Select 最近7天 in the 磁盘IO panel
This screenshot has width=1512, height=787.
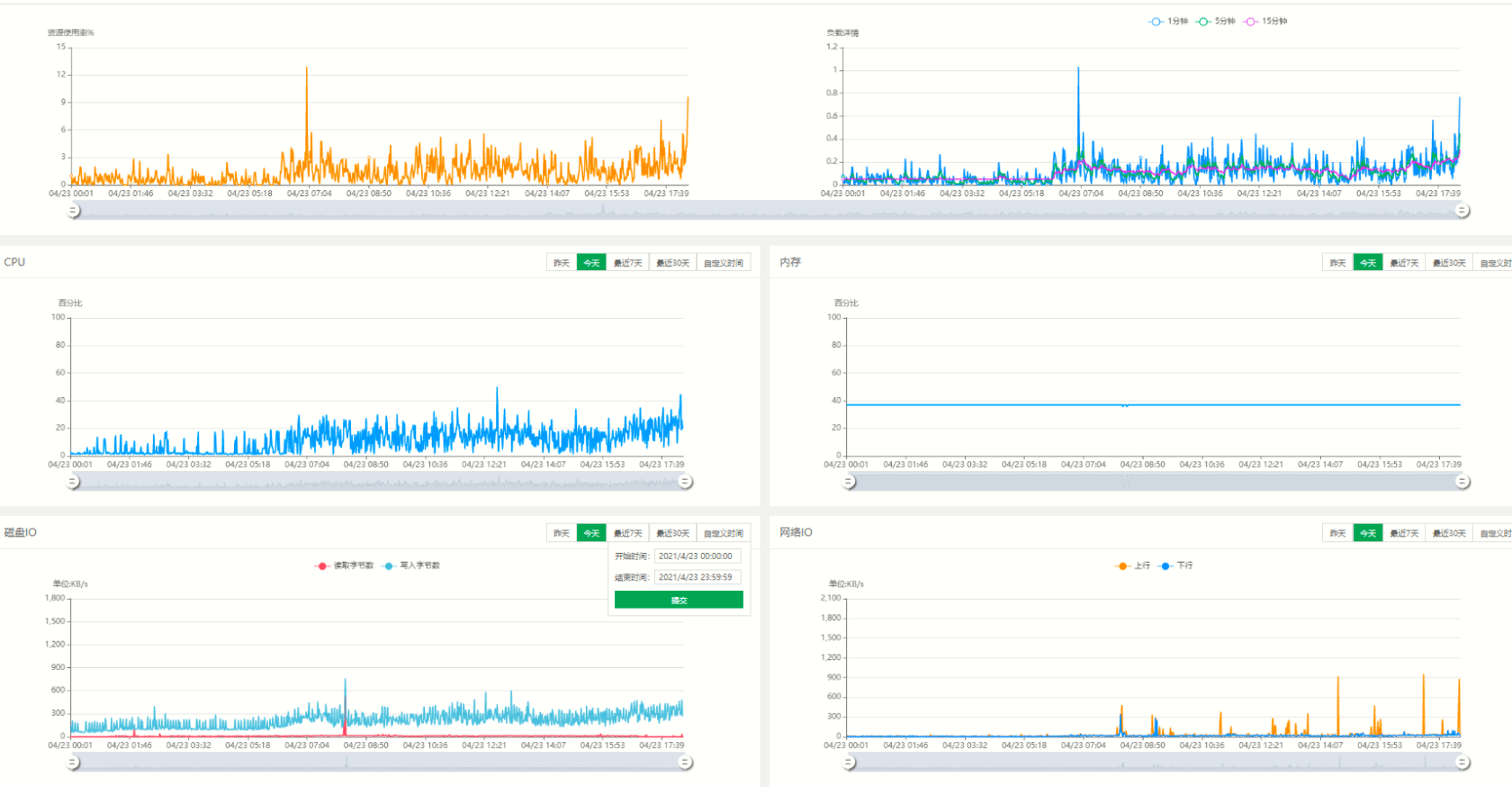coord(628,533)
